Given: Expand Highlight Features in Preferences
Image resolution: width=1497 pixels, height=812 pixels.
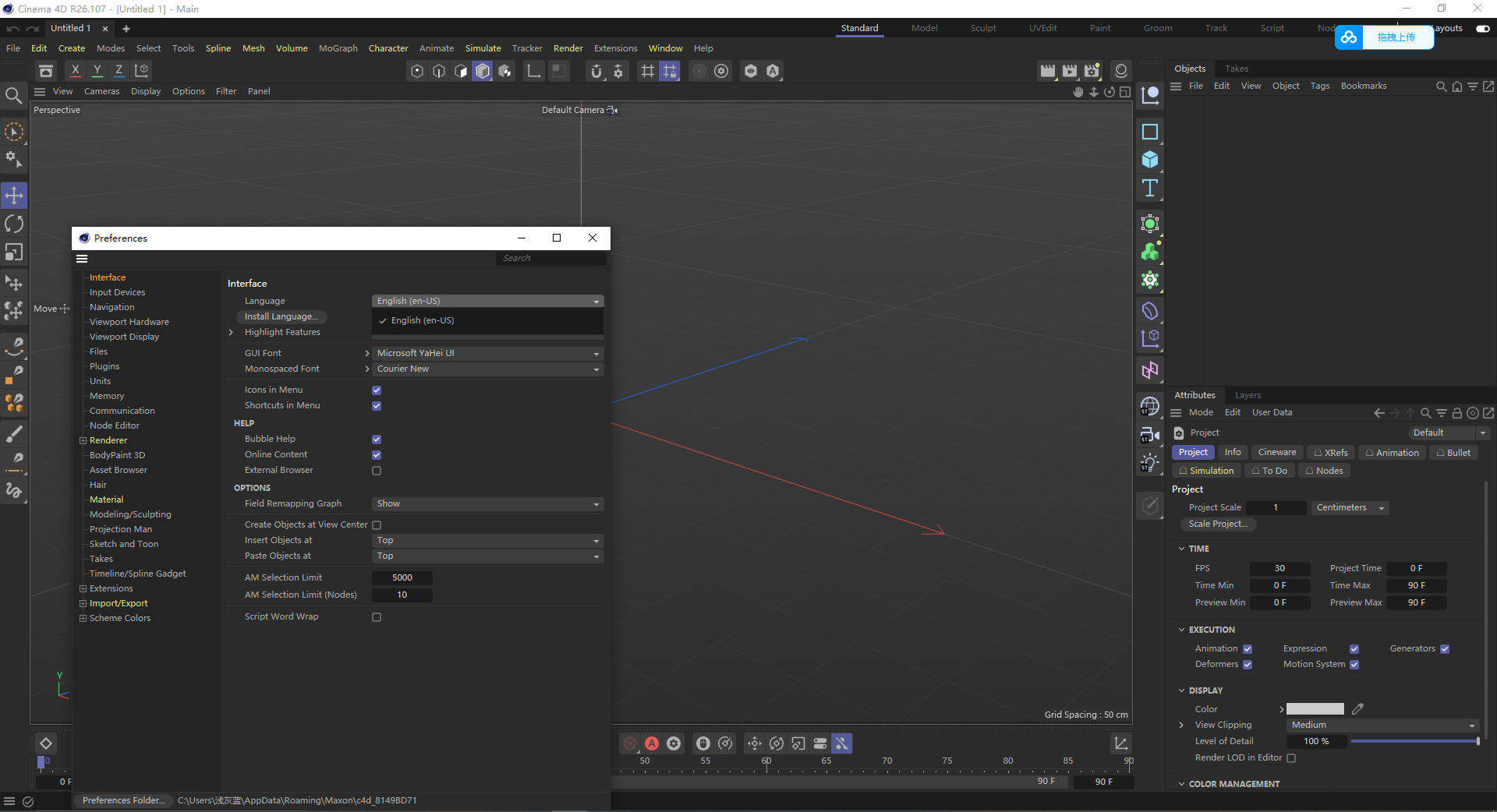Looking at the screenshot, I should (x=231, y=333).
